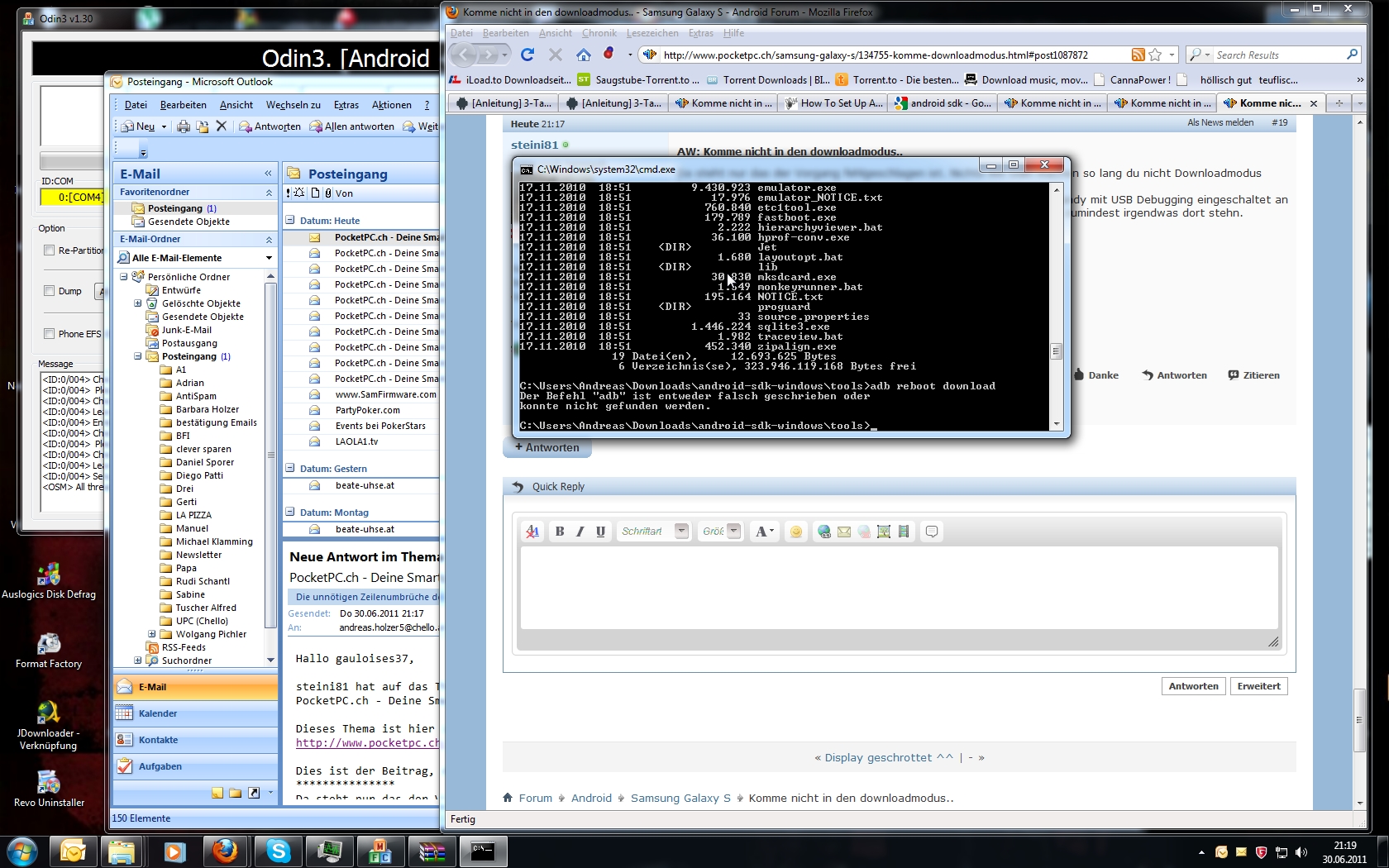This screenshot has width=1389, height=868.
Task: Open Skype from Windows taskbar
Action: point(279,851)
